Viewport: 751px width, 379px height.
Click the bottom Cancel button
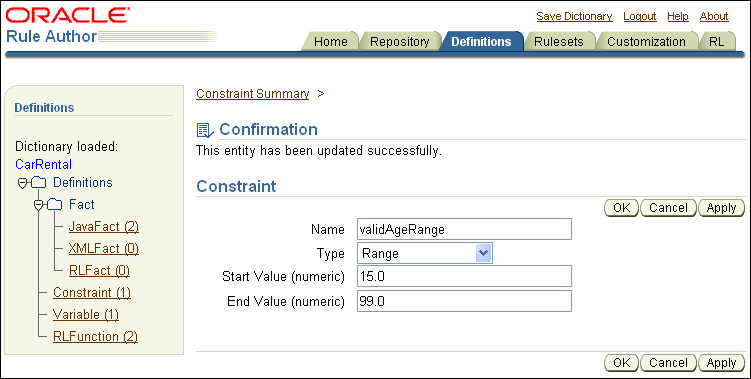[x=668, y=363]
